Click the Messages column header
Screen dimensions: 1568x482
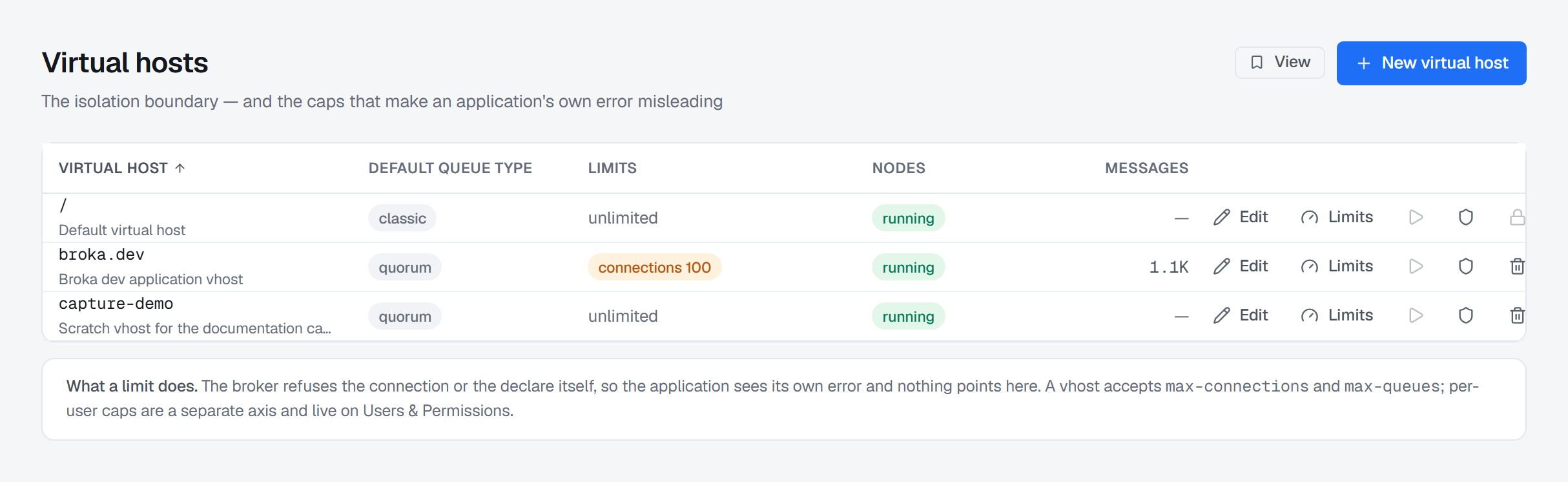point(1146,168)
